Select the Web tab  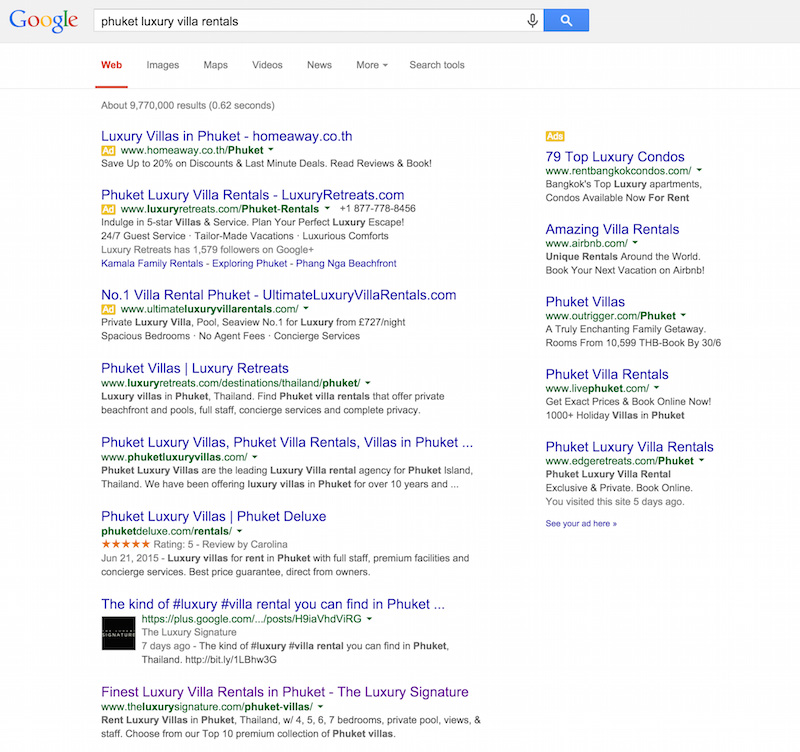pos(111,65)
